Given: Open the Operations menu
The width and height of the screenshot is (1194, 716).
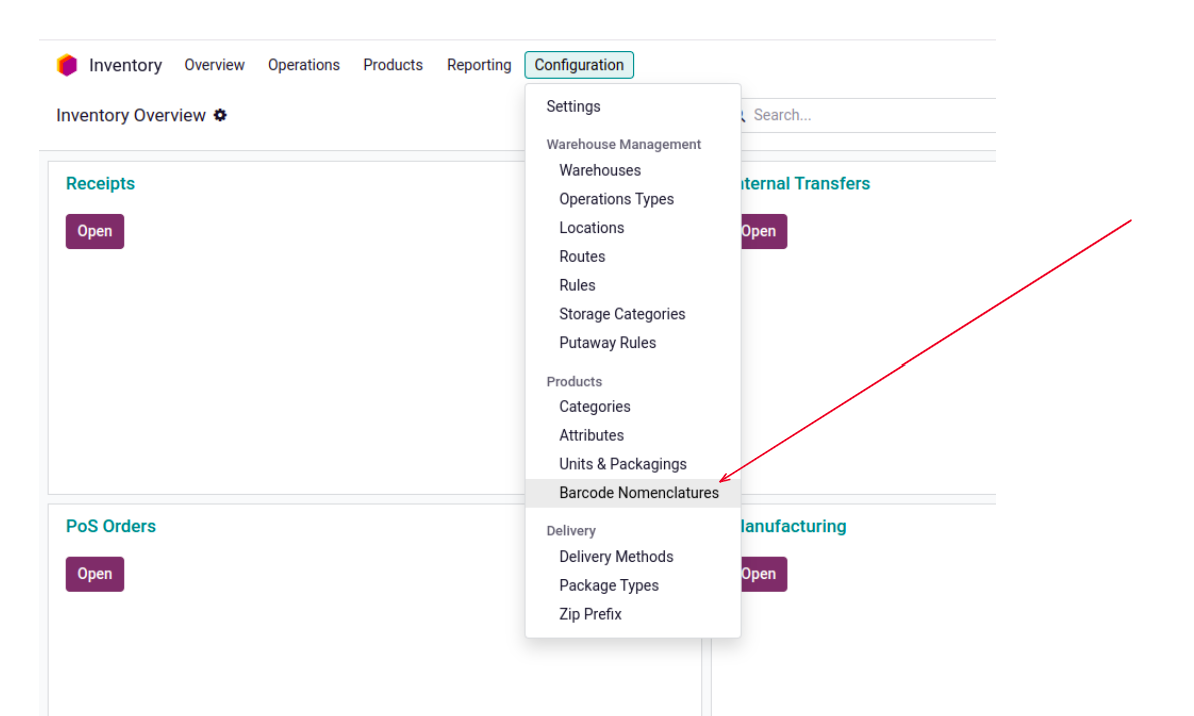Looking at the screenshot, I should (304, 65).
